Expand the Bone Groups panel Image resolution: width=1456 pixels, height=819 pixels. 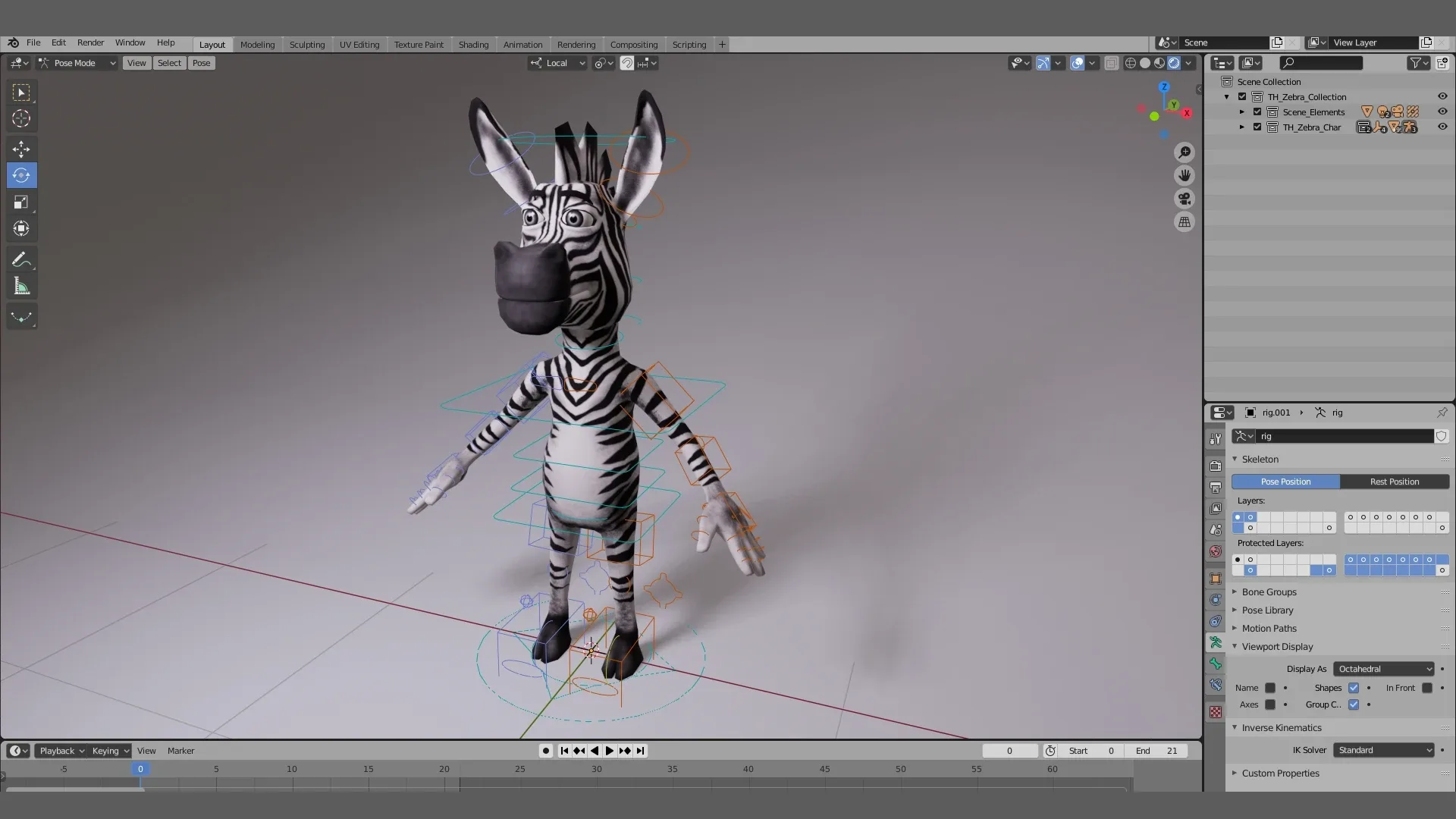point(1269,592)
